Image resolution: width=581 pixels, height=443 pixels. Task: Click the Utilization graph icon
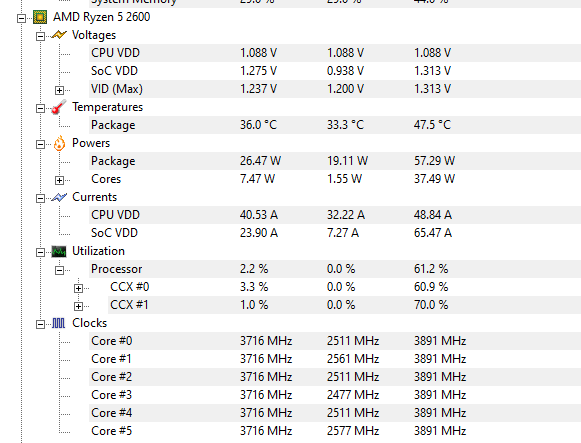click(59, 252)
